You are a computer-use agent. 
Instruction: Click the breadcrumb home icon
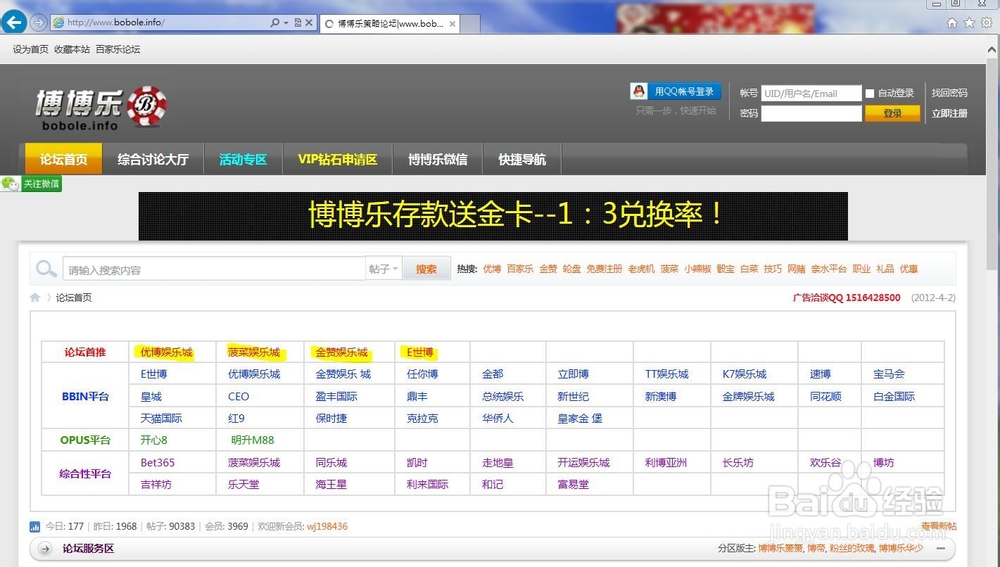coord(35,298)
